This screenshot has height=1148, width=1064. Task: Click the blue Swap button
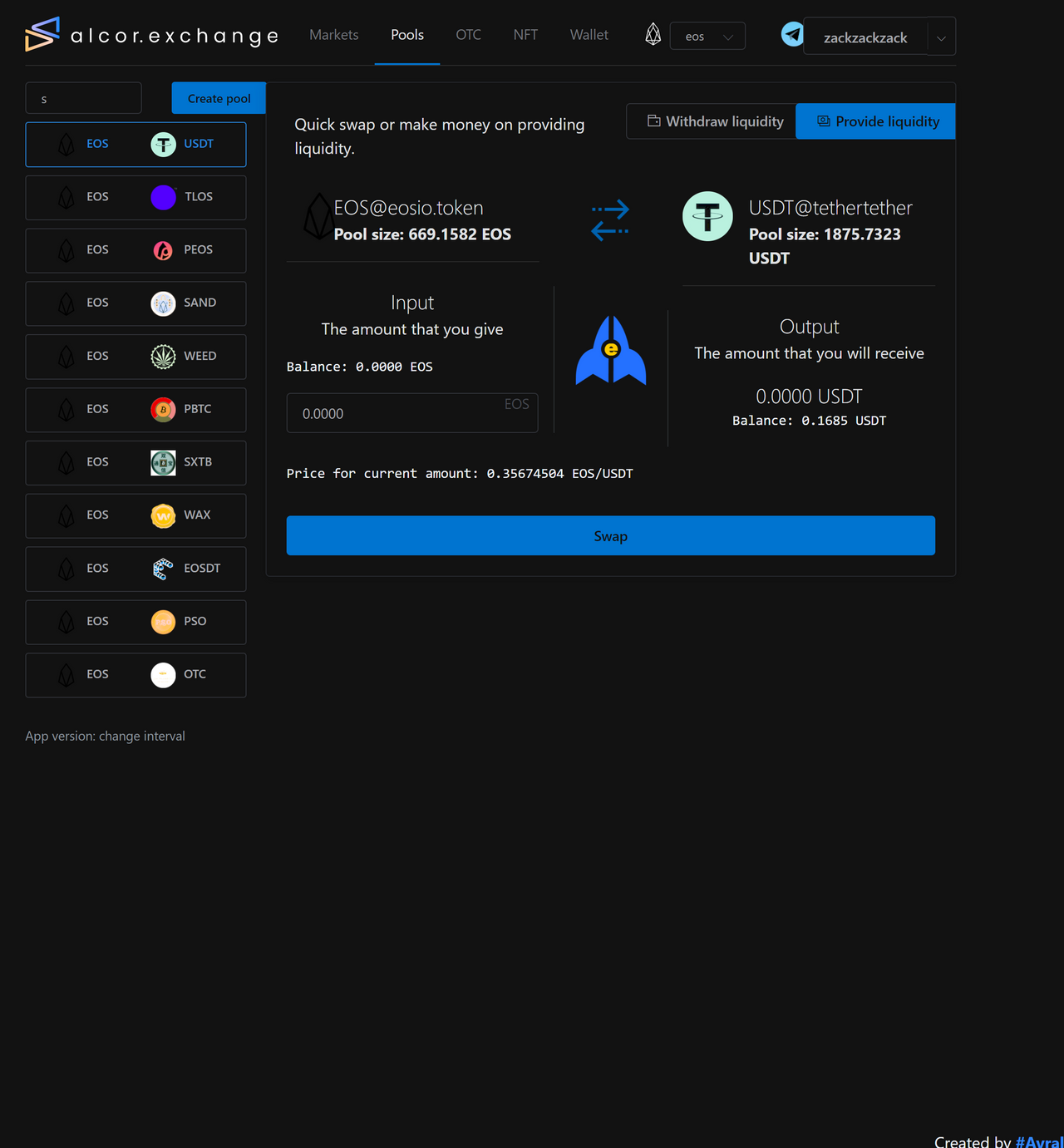click(611, 536)
